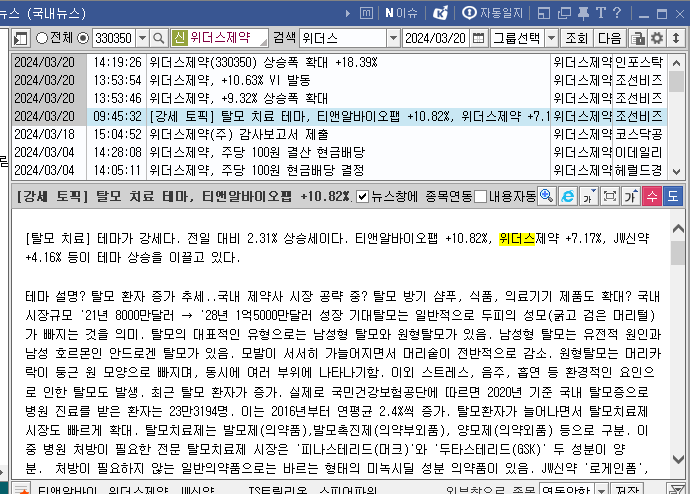Expand the 그룹선택 dropdown arrow
690x494 pixels.
pyautogui.click(x=551, y=39)
